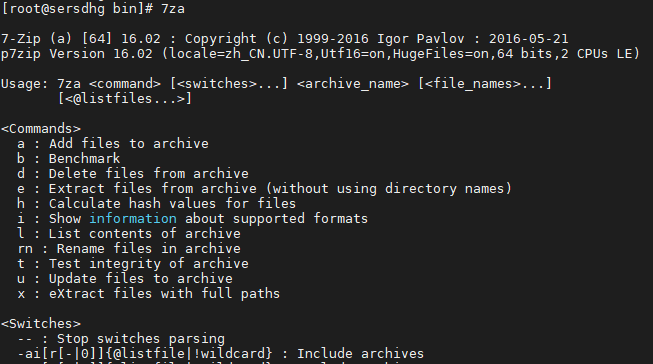This screenshot has width=653, height=364.
Task: Click the "Add files to archive" line
Action: 113,144
